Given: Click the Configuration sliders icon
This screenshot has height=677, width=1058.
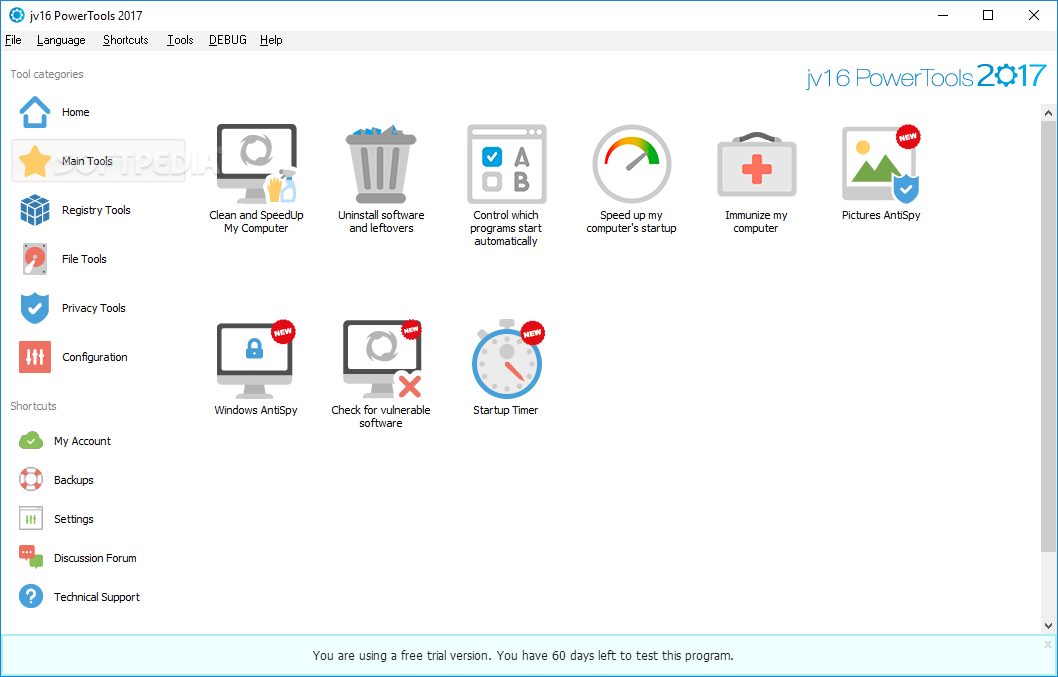Looking at the screenshot, I should [x=34, y=357].
